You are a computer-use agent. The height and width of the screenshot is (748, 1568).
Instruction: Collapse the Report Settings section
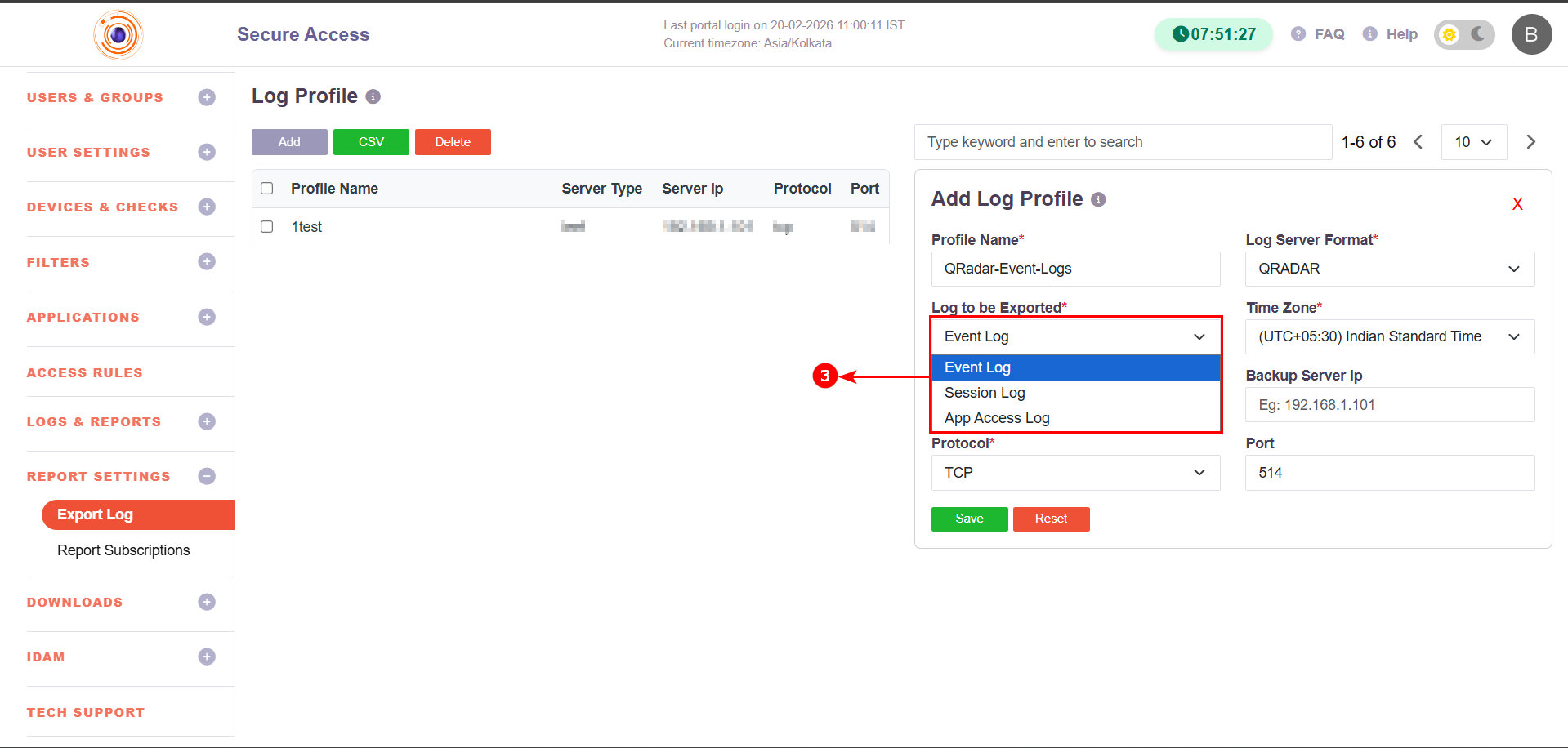click(x=207, y=476)
